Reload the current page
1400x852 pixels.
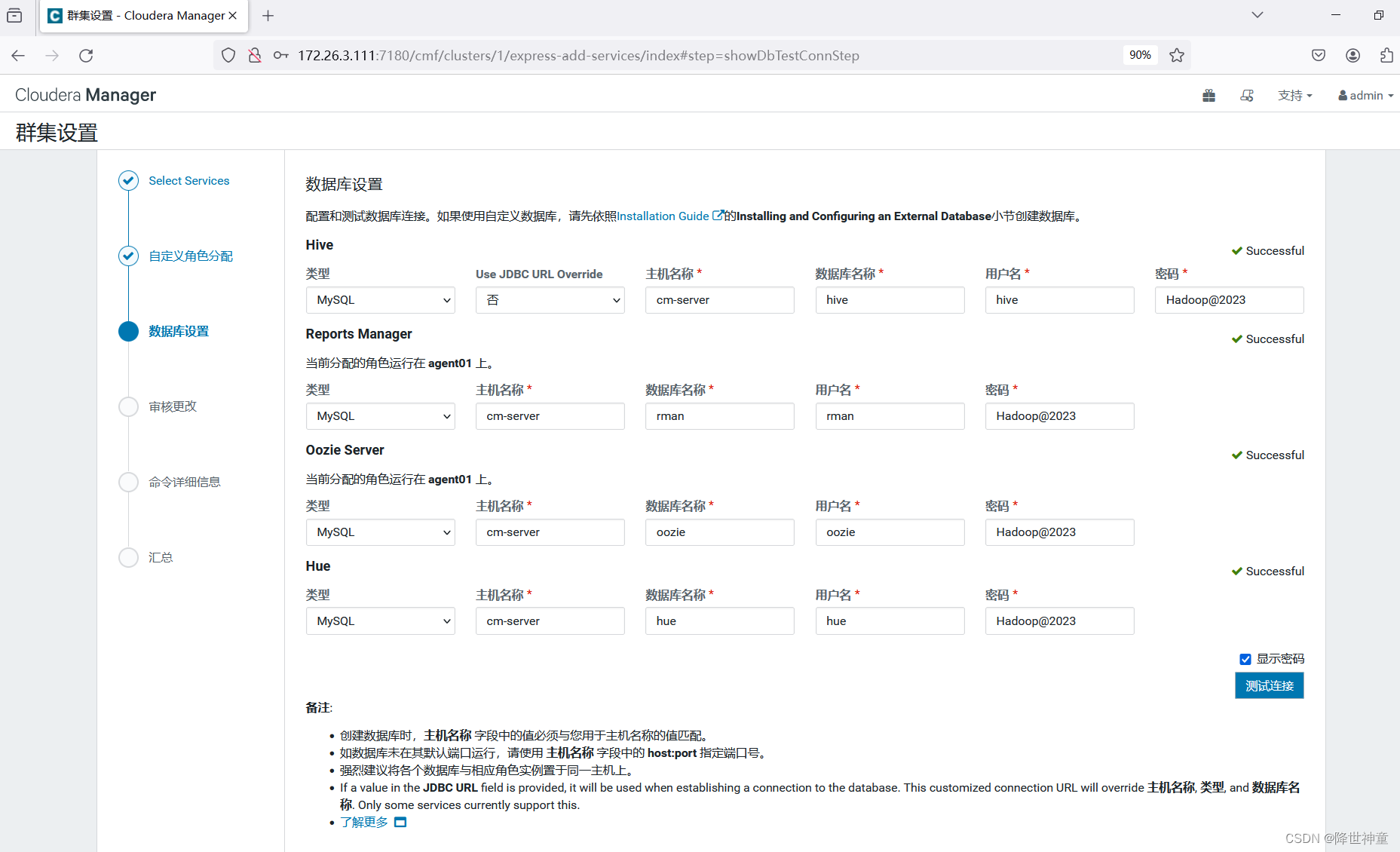tap(86, 55)
